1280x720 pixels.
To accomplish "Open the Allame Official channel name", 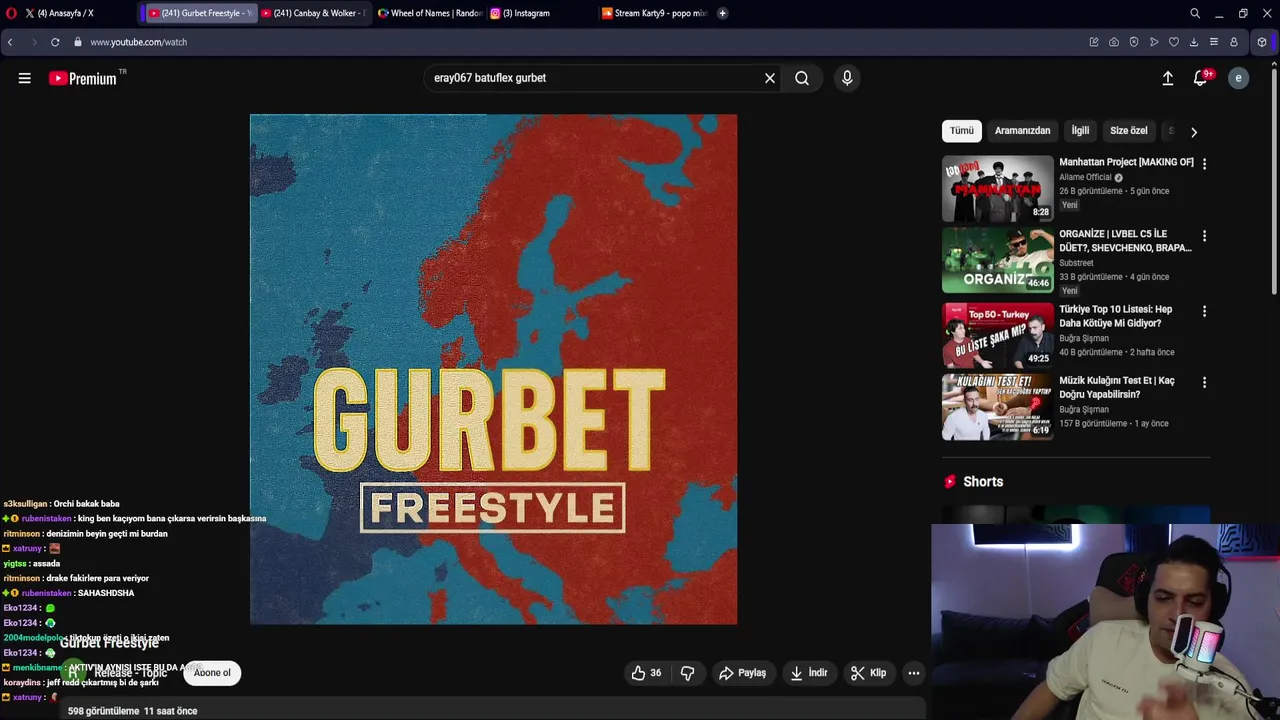I will click(x=1085, y=177).
